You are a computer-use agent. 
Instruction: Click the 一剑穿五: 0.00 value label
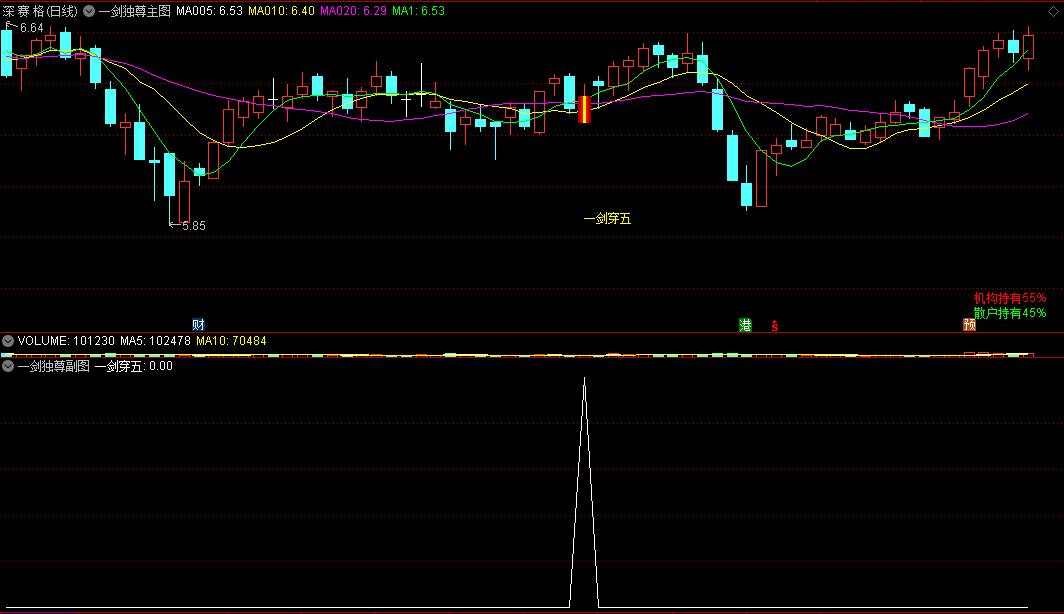[x=134, y=366]
